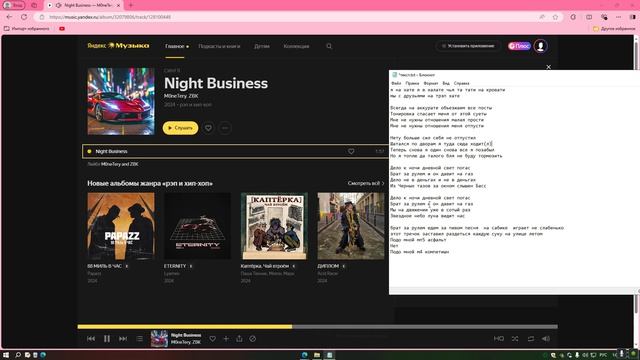Viewport: 640px width, 360px height.
Task: Open the ДИПЛОМ album cover
Action: point(351,226)
